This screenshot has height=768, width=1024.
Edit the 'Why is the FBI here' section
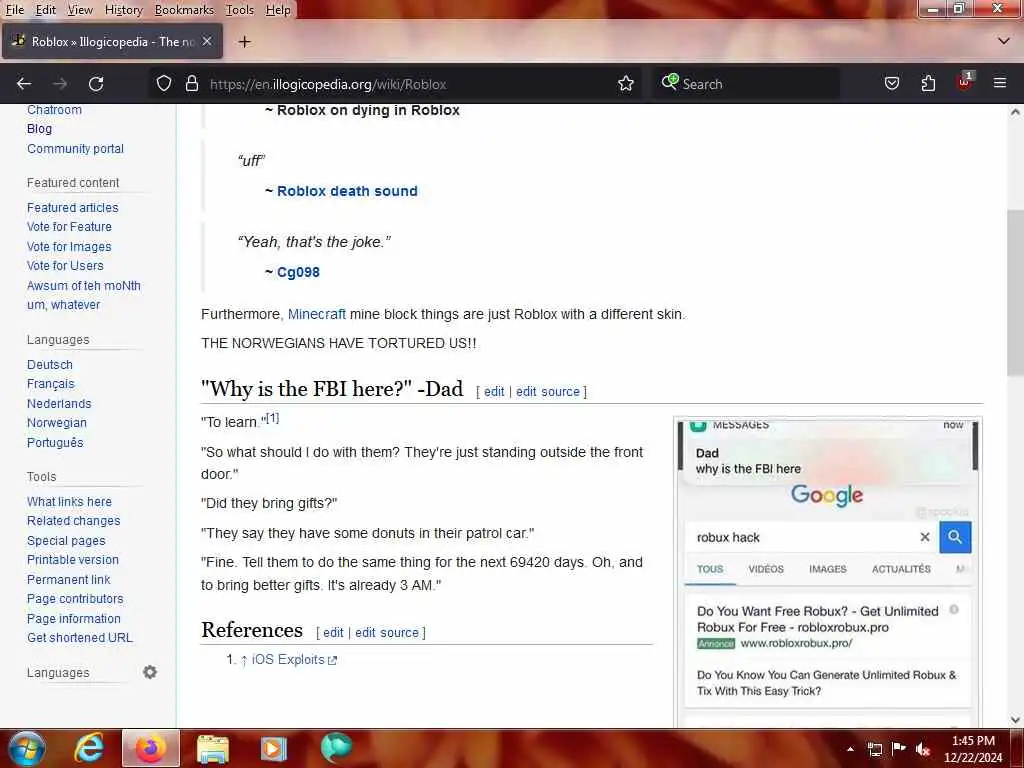[494, 392]
